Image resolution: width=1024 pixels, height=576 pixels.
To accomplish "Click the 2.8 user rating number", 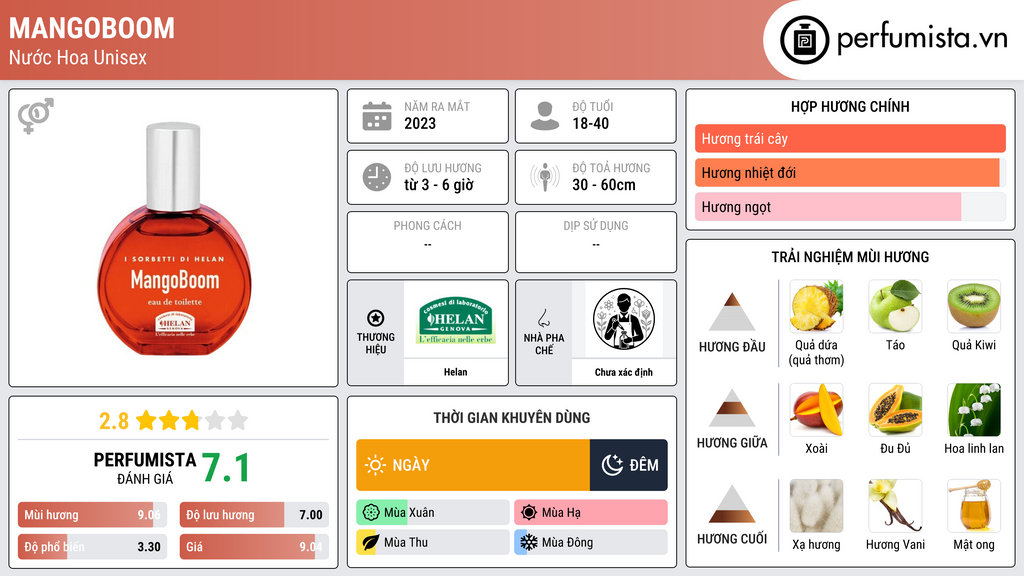I will coord(114,421).
